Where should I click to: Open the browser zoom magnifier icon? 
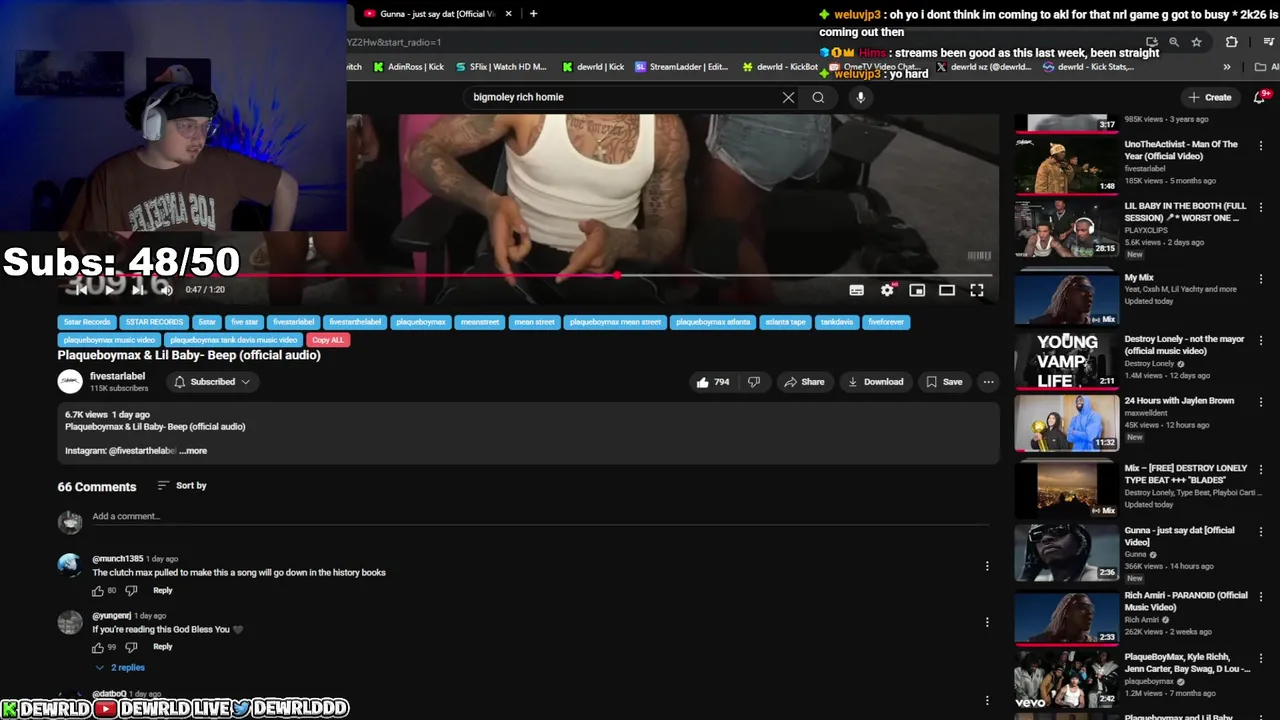point(1174,42)
